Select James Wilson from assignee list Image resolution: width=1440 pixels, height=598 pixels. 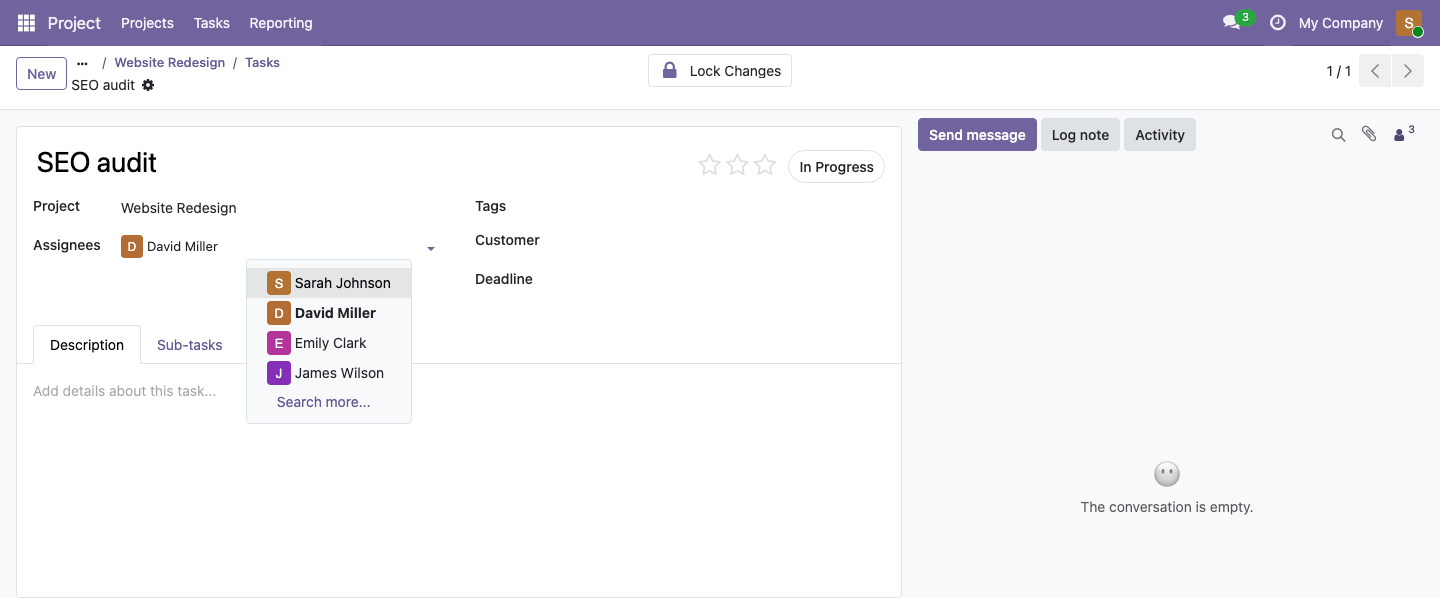coord(329,373)
